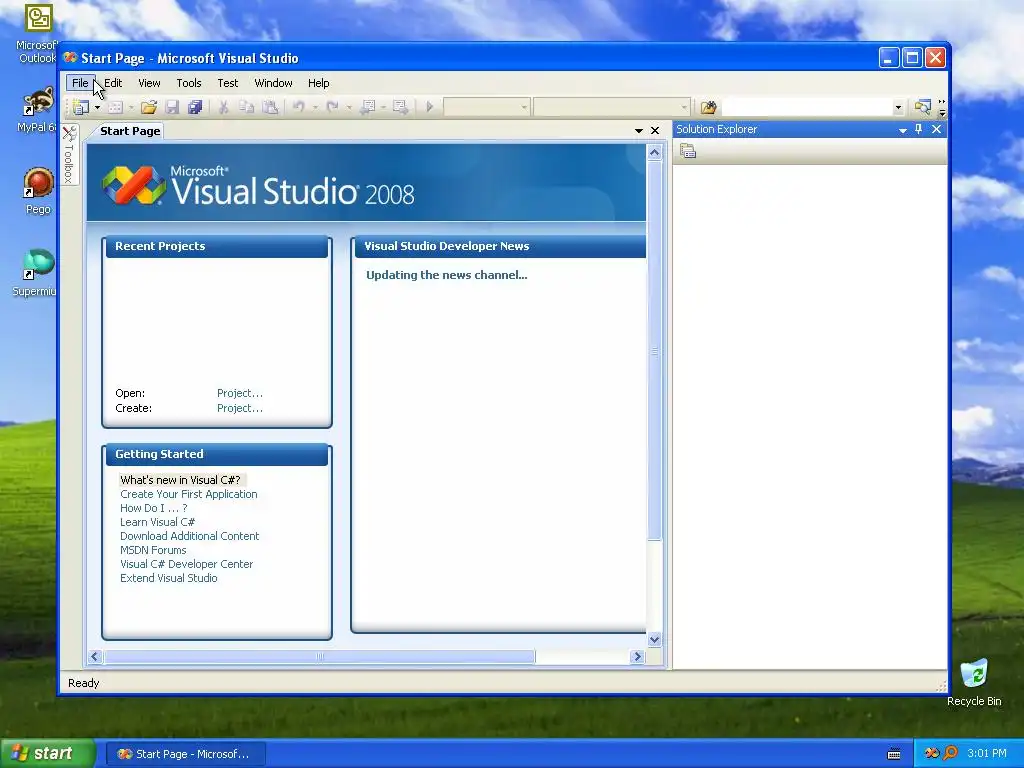
Task: Open the Toolbox side panel tab
Action: [x=69, y=155]
